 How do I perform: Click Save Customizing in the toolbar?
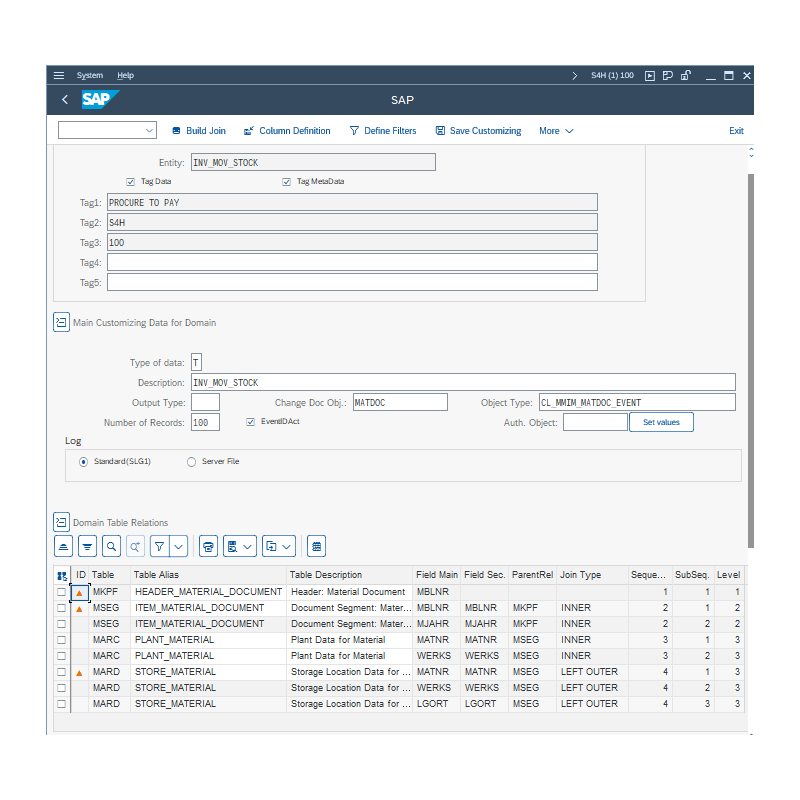(x=478, y=131)
